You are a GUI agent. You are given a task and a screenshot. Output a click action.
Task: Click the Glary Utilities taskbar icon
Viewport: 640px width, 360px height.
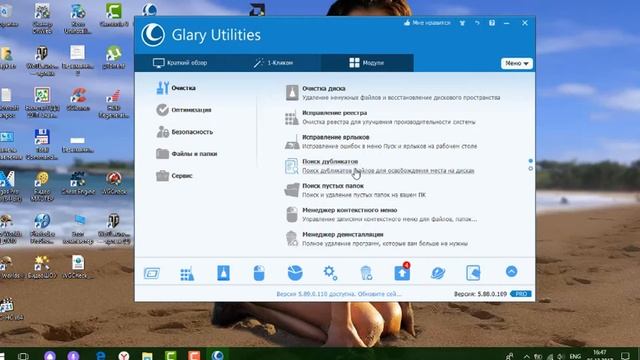click(x=218, y=356)
